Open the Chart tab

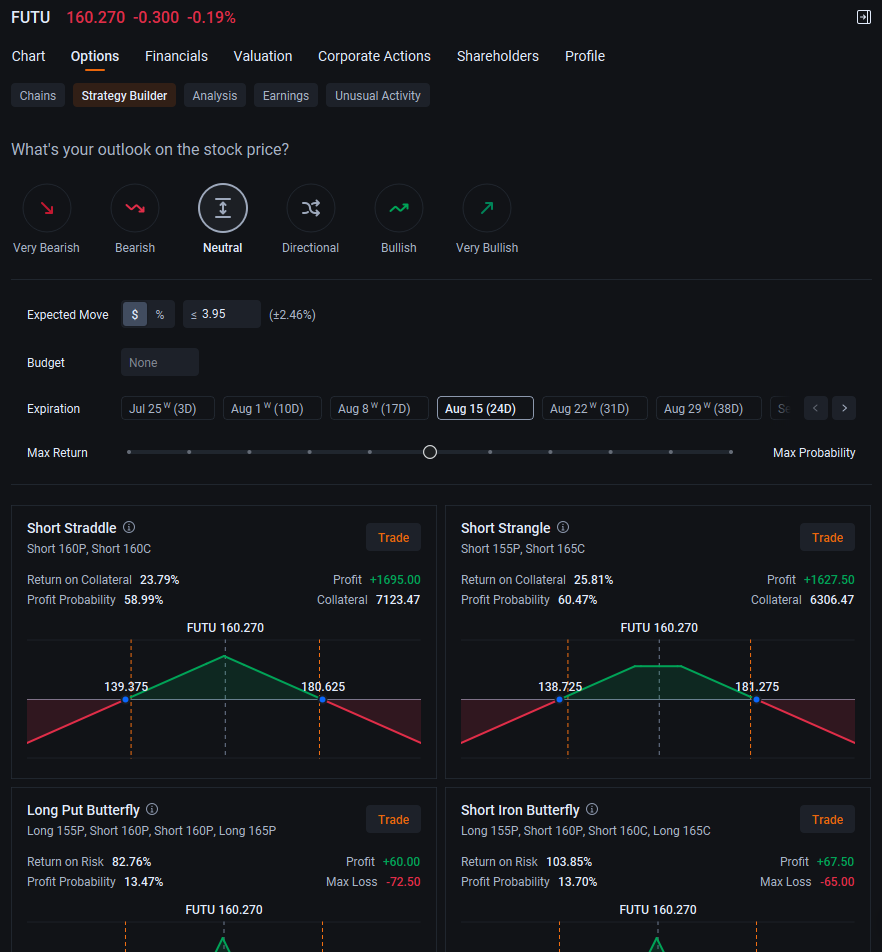[29, 56]
